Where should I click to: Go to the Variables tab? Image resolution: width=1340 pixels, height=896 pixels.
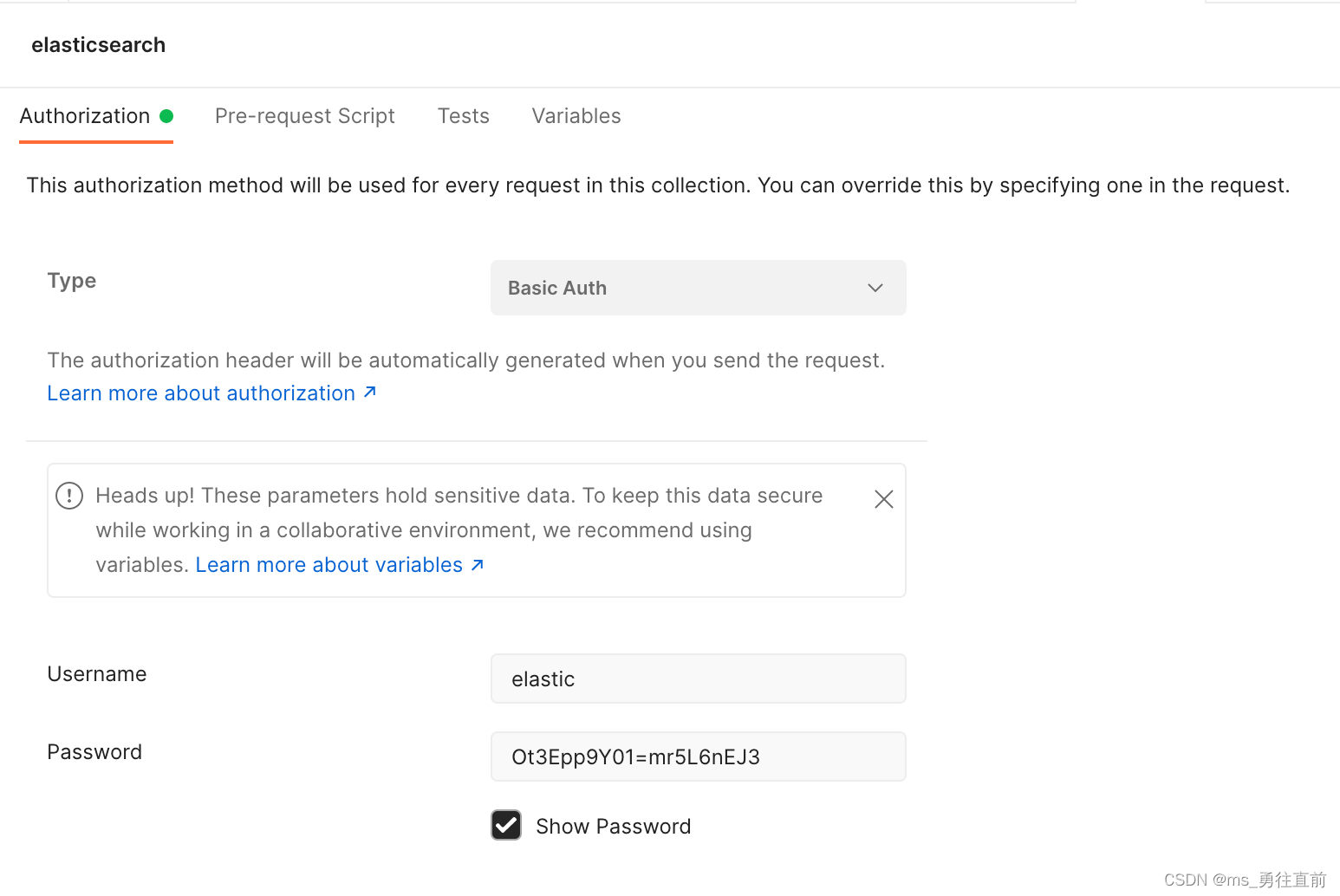point(576,116)
